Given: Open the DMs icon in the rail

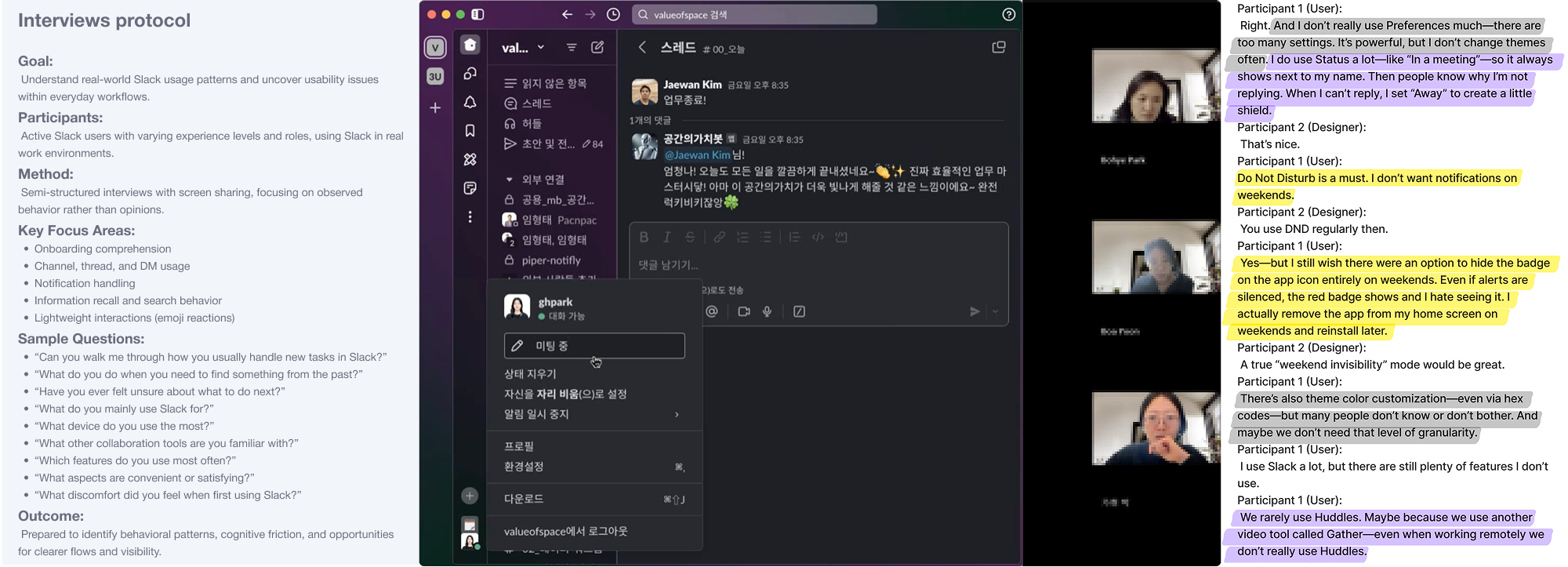Looking at the screenshot, I should pos(470,73).
